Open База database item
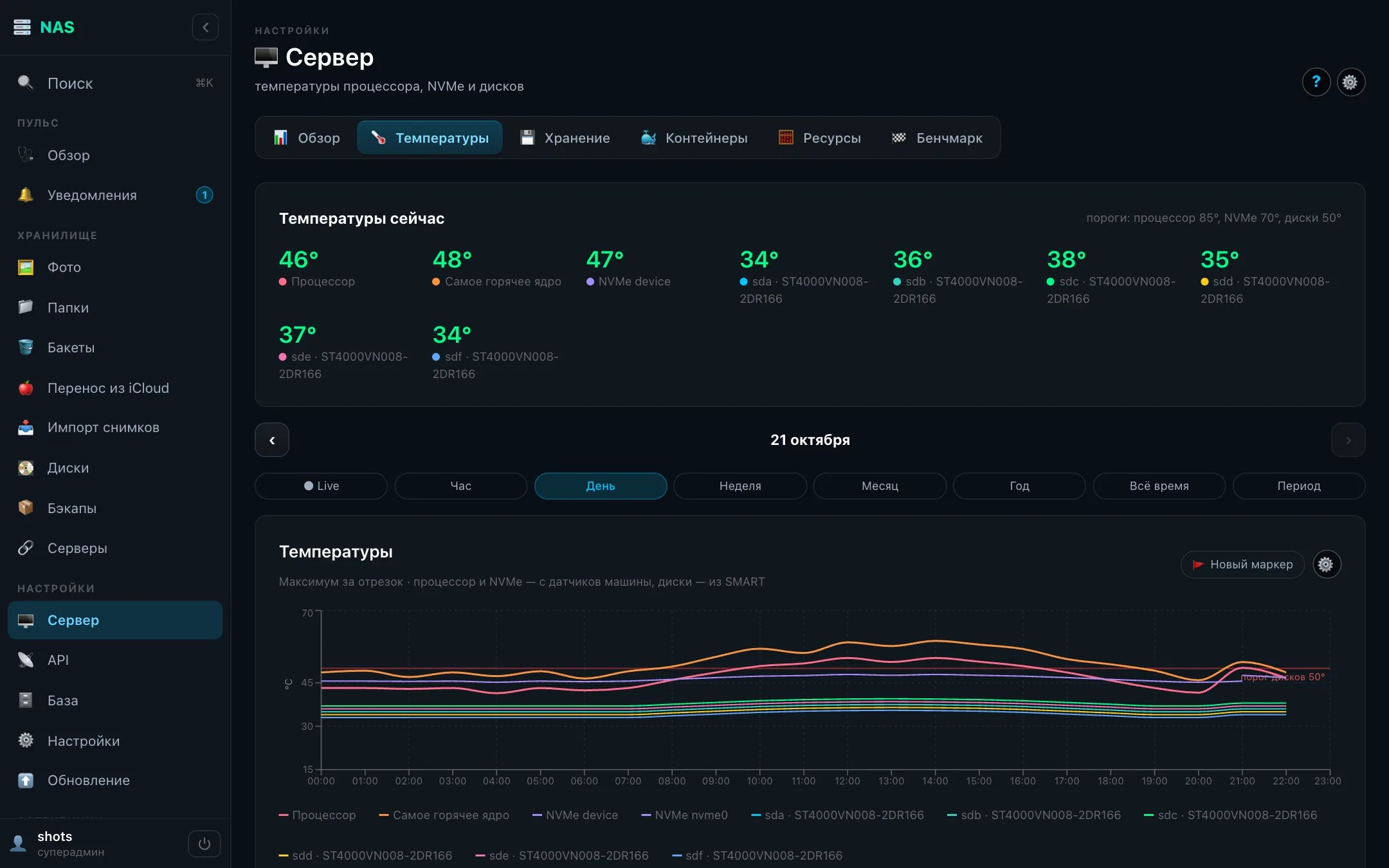The height and width of the screenshot is (868, 1389). [115, 700]
